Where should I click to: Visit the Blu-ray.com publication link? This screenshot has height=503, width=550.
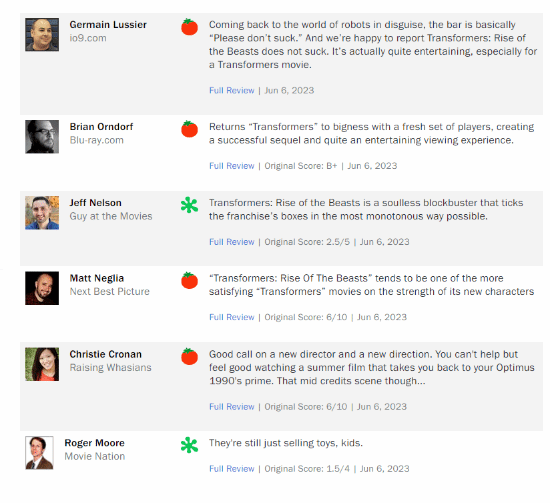tap(96, 140)
